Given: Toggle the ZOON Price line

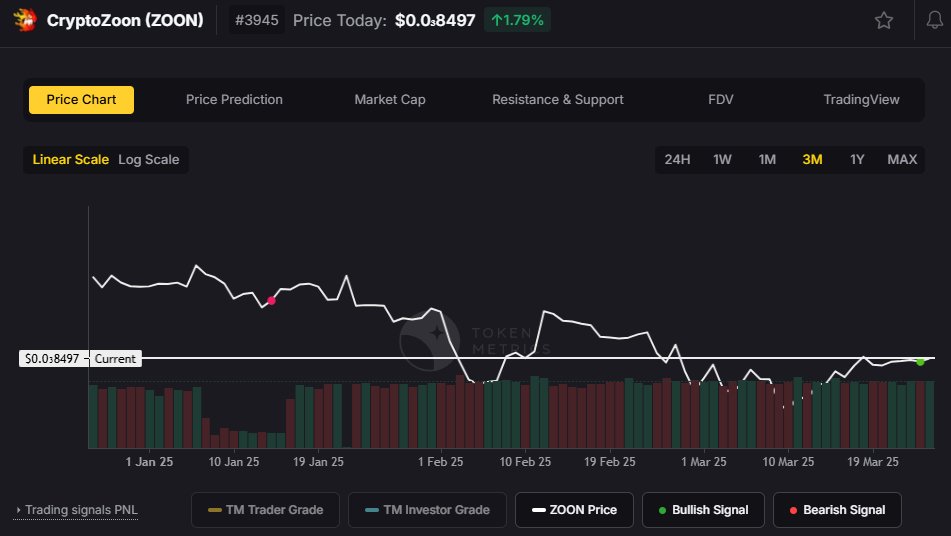Looking at the screenshot, I should pyautogui.click(x=574, y=510).
